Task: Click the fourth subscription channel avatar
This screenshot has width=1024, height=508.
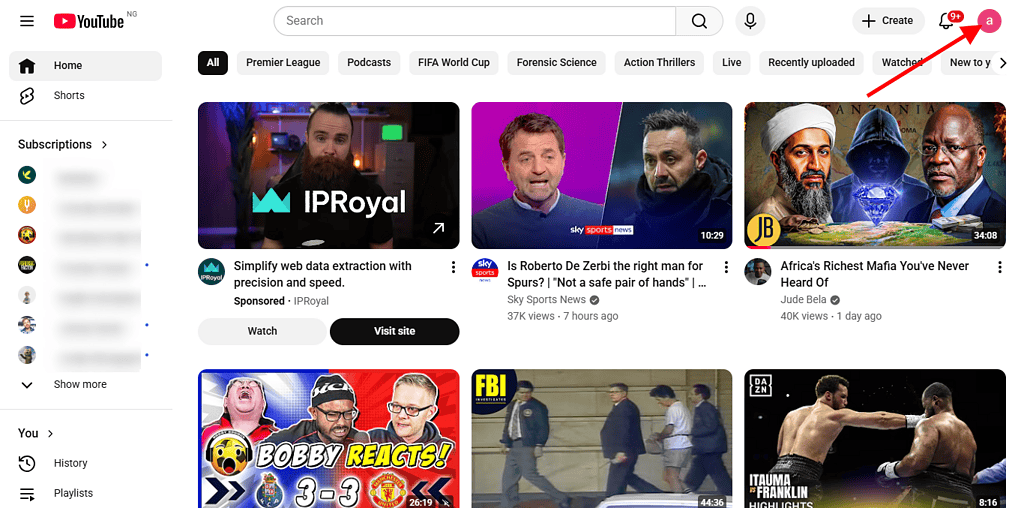Action: 27,265
